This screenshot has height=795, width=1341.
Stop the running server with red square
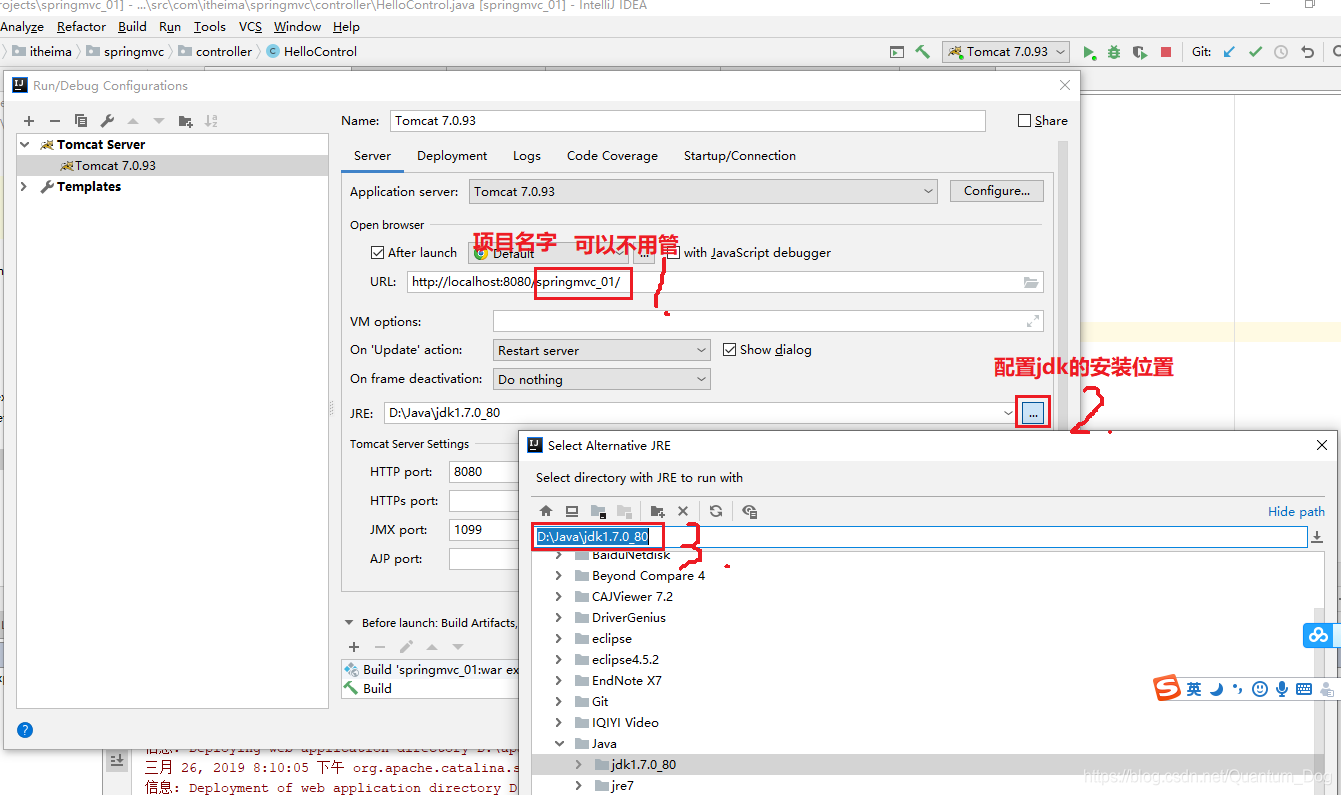[x=1166, y=52]
